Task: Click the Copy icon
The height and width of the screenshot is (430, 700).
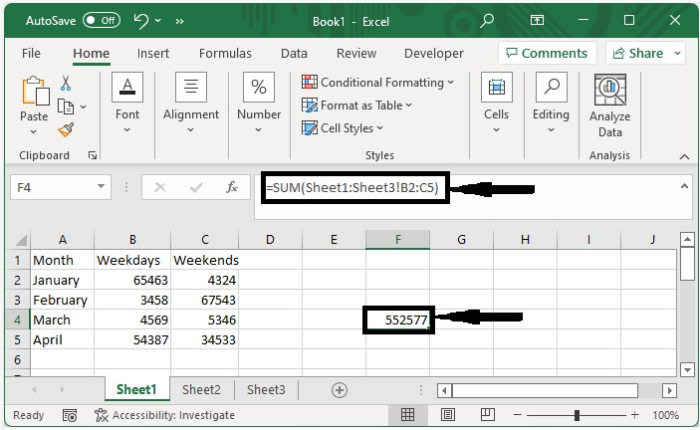Action: coord(66,107)
